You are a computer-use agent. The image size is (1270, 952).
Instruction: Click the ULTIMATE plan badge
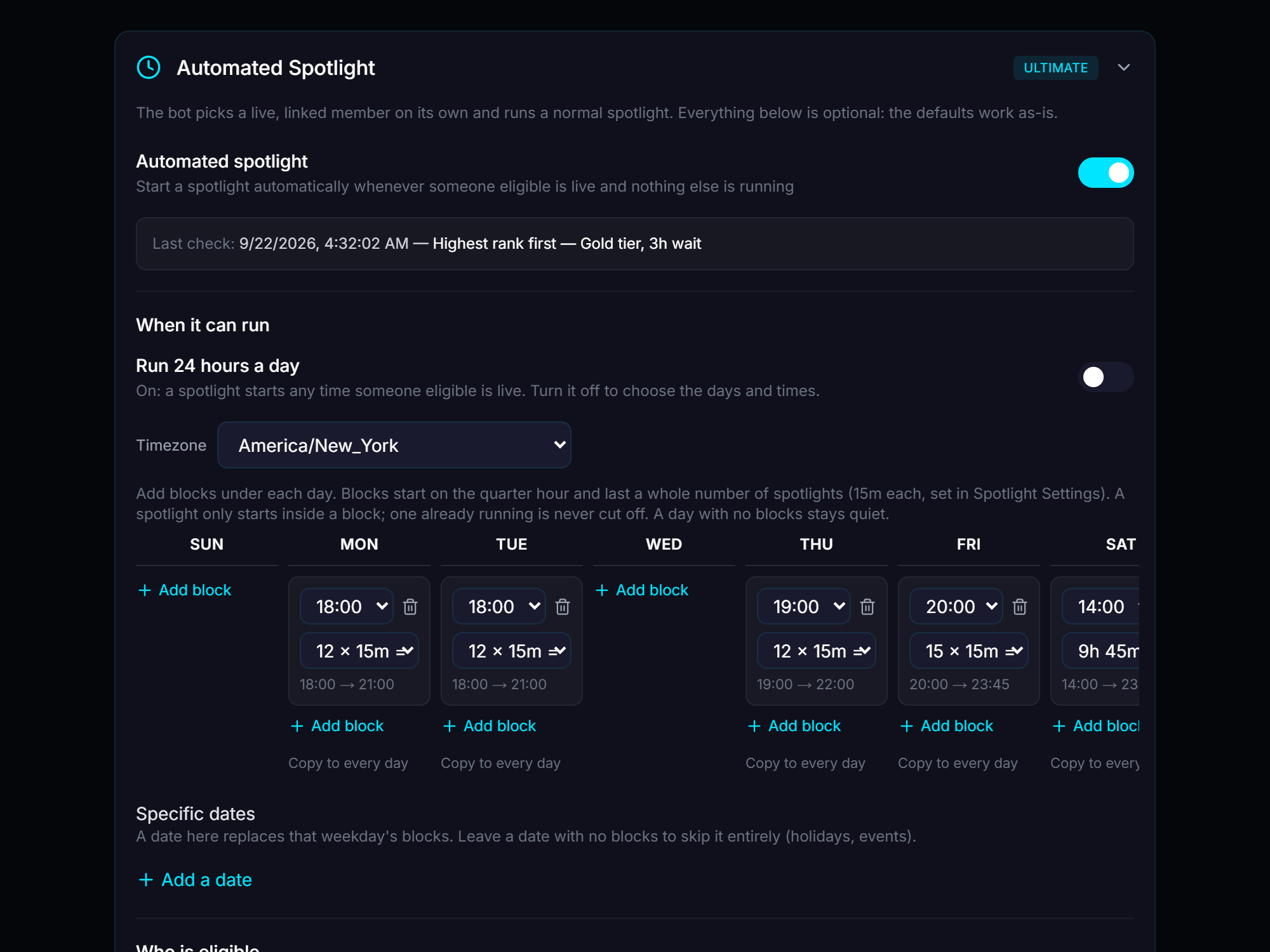tap(1055, 67)
